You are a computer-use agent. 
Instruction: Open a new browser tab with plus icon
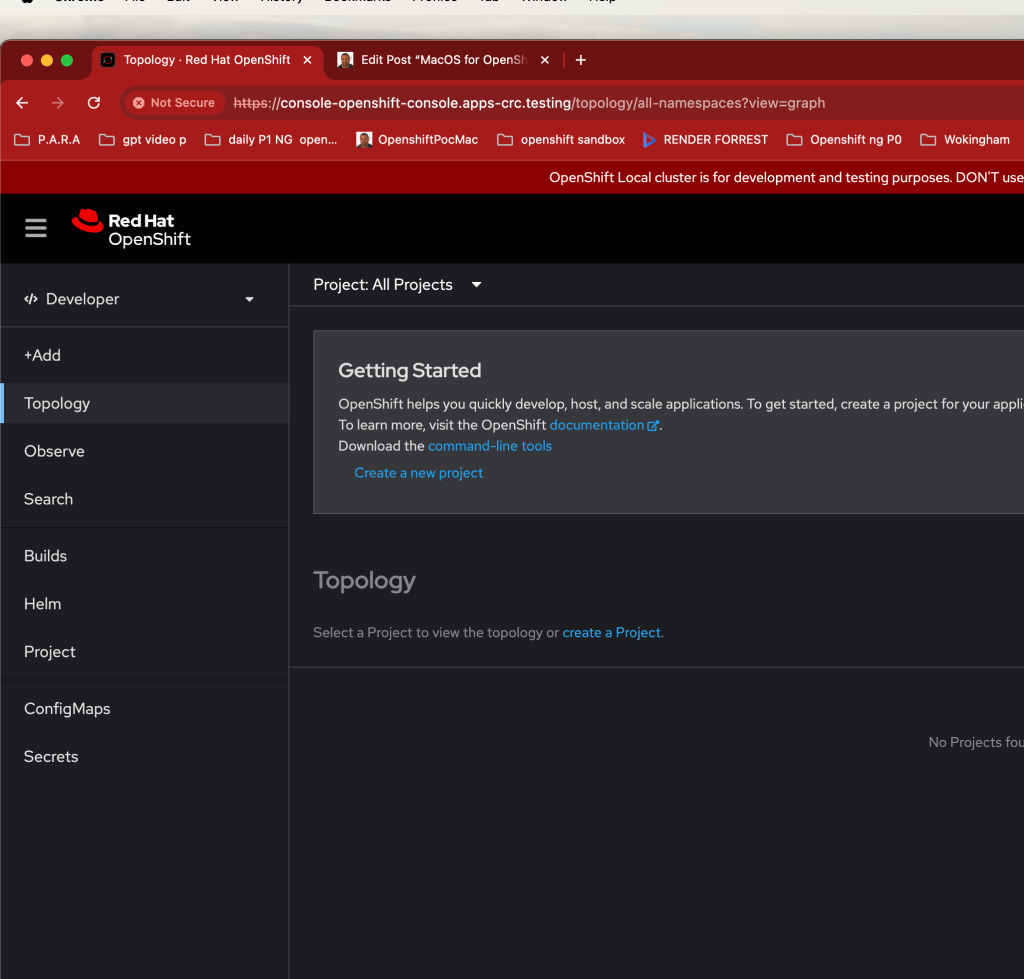pyautogui.click(x=581, y=60)
